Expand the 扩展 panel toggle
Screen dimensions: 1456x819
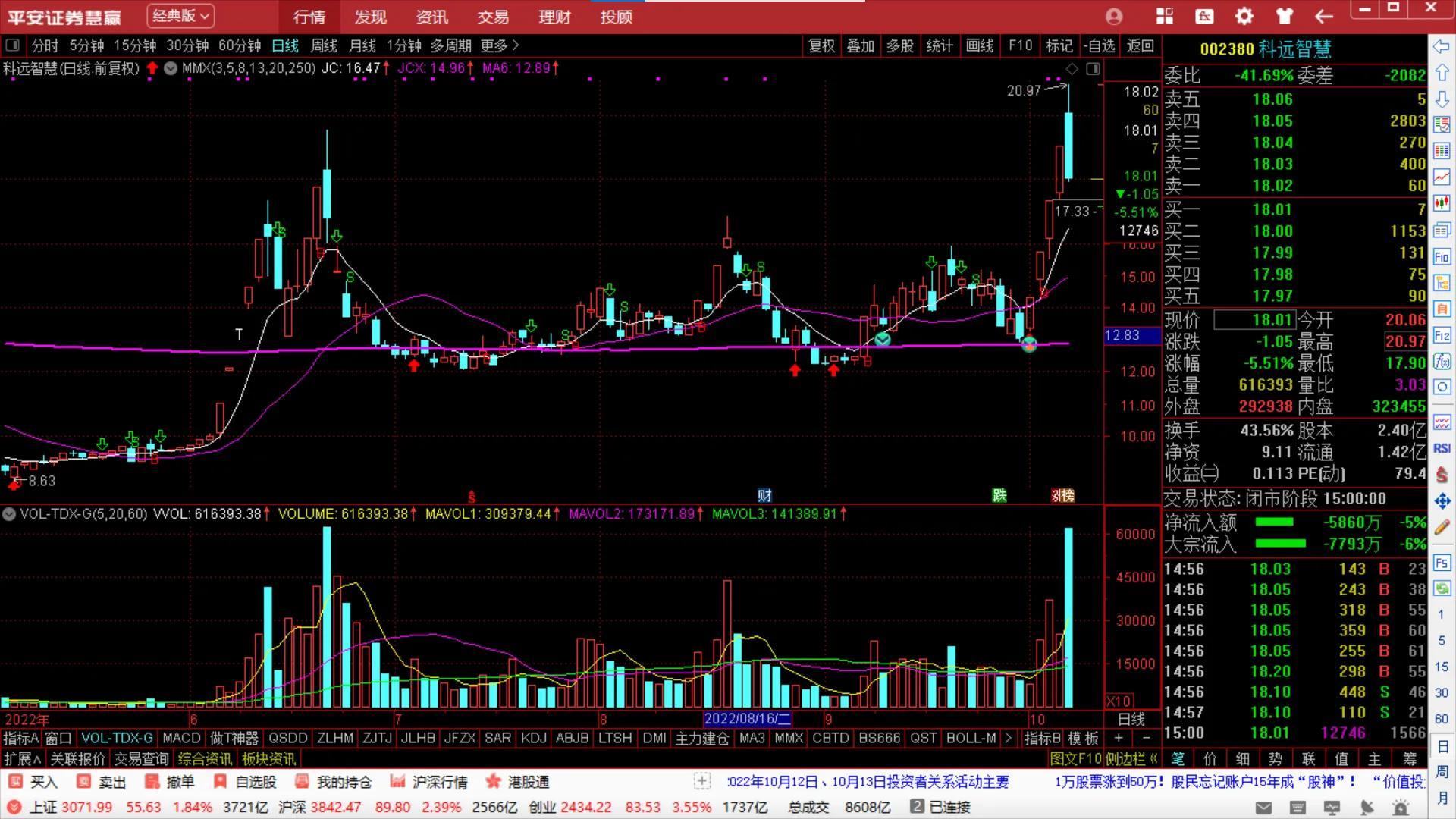coord(23,758)
